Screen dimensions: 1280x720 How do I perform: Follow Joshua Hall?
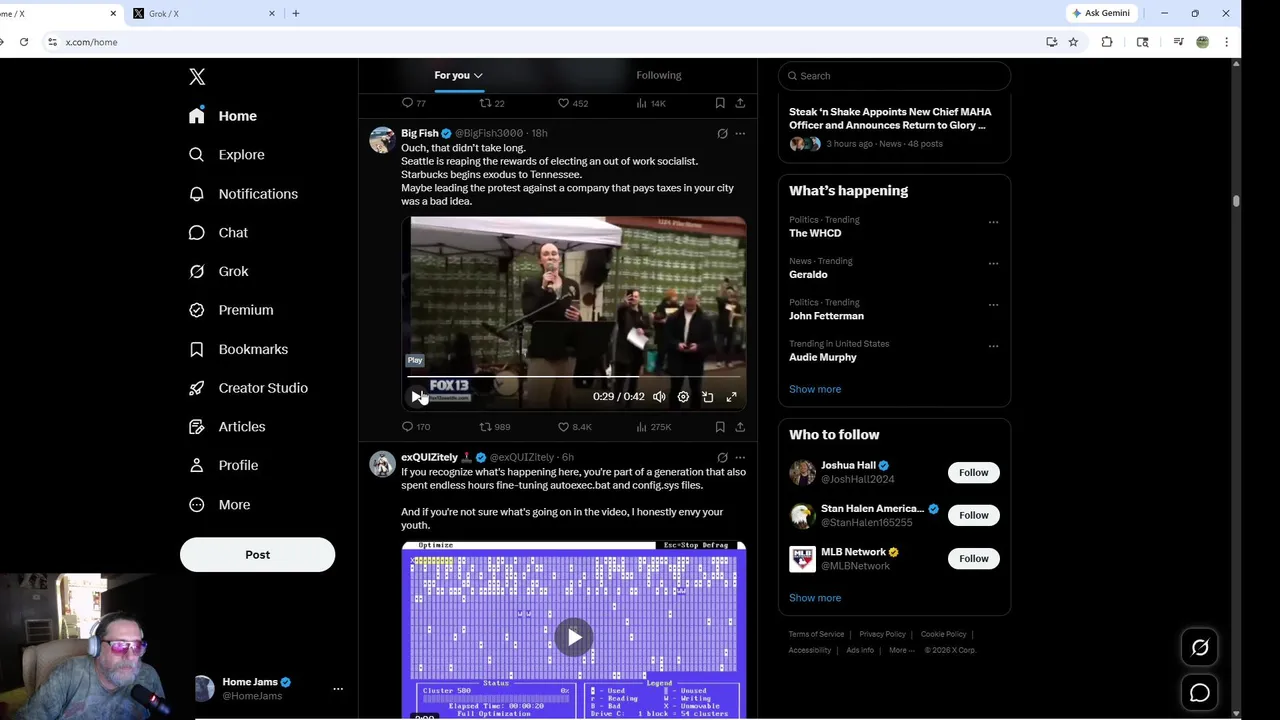point(973,472)
